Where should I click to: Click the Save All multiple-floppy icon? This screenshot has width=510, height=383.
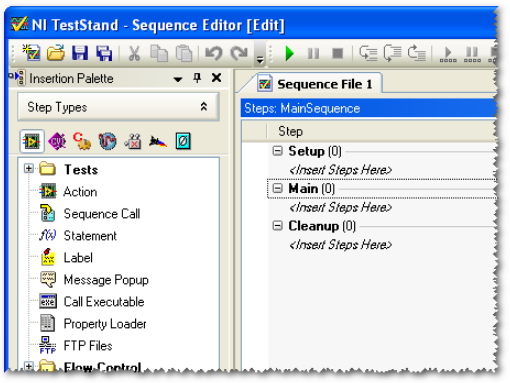pos(104,53)
